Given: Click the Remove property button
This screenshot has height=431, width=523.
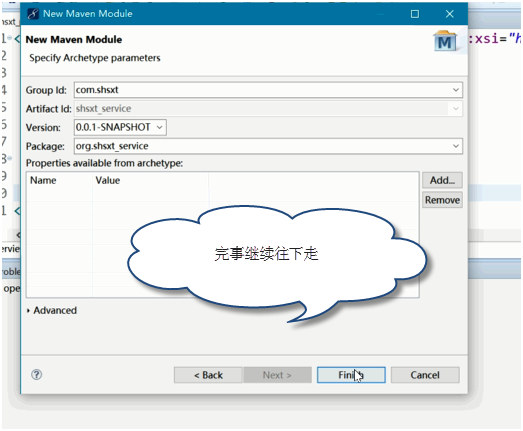Looking at the screenshot, I should point(442,200).
